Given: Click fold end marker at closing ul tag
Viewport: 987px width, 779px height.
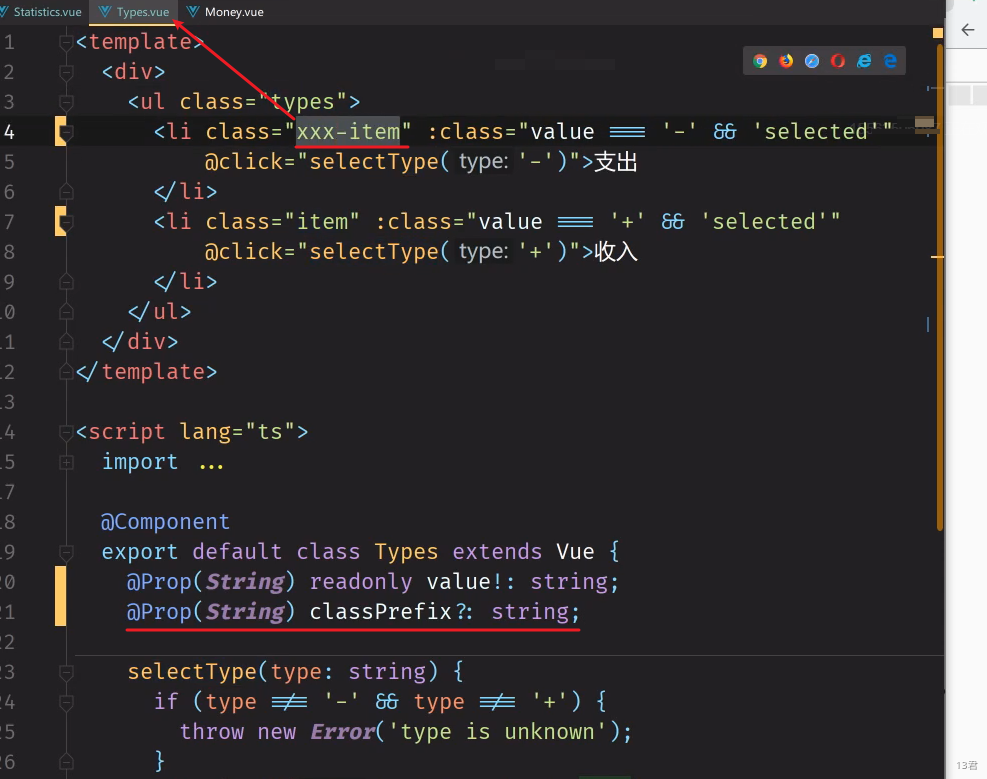Looking at the screenshot, I should point(66,312).
